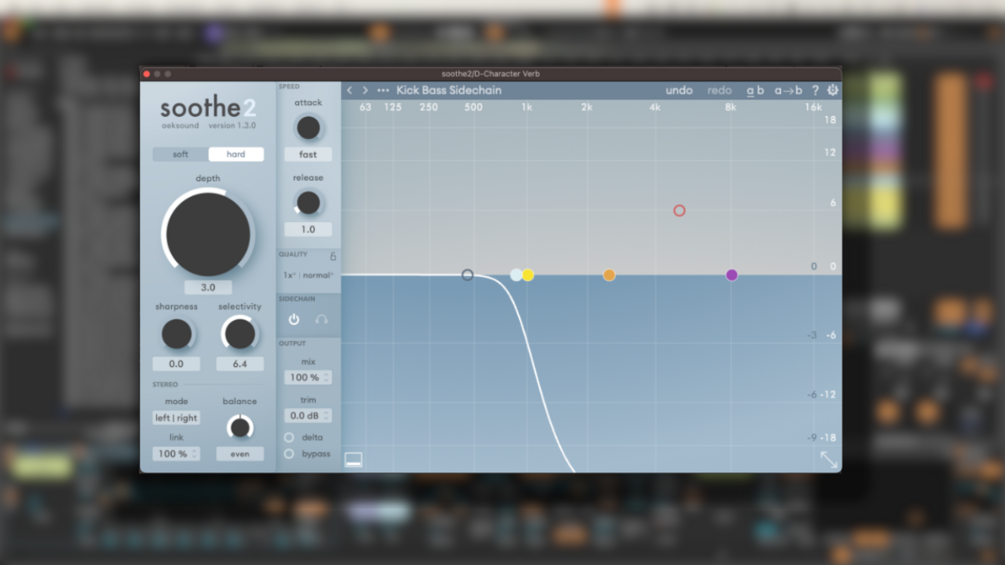Switch to hard mode
Viewport: 1005px width, 565px height.
(x=236, y=154)
